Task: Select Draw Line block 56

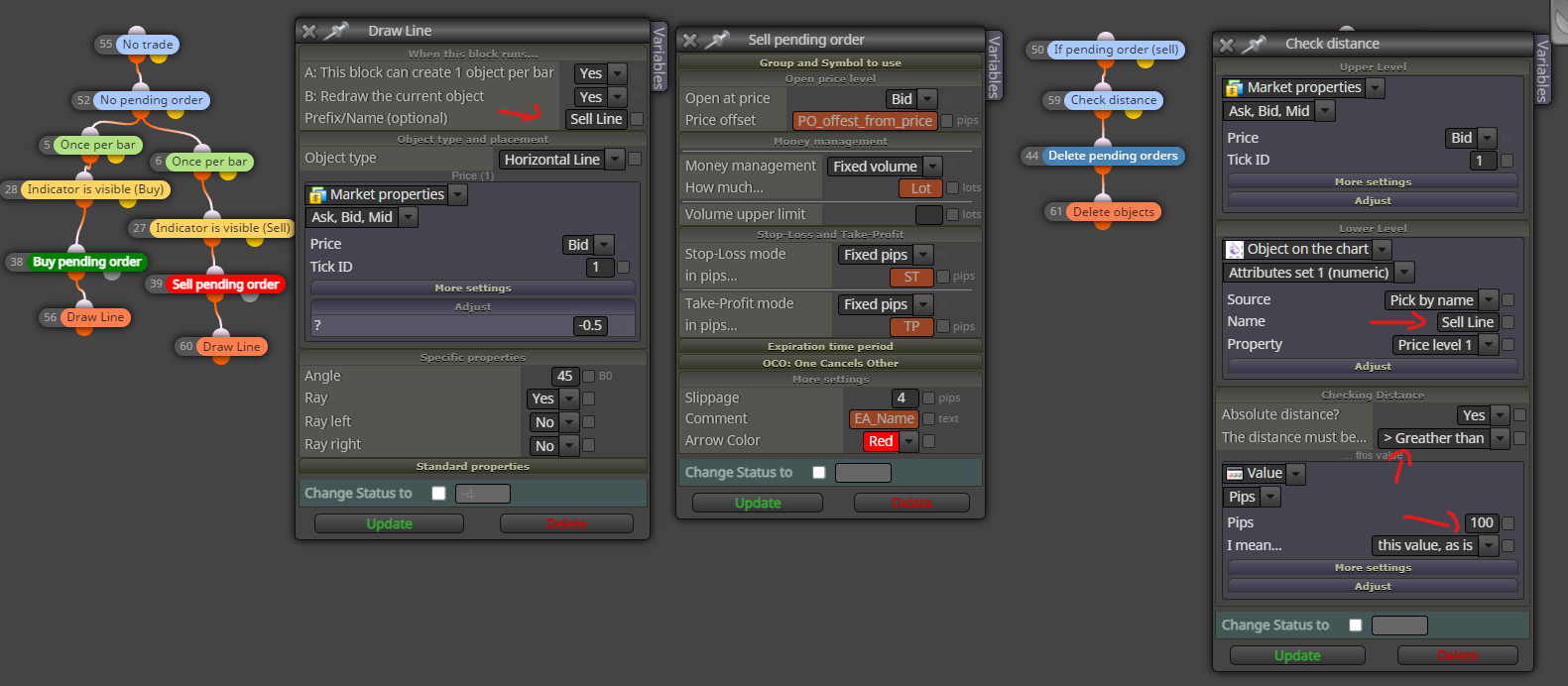Action: click(x=95, y=317)
